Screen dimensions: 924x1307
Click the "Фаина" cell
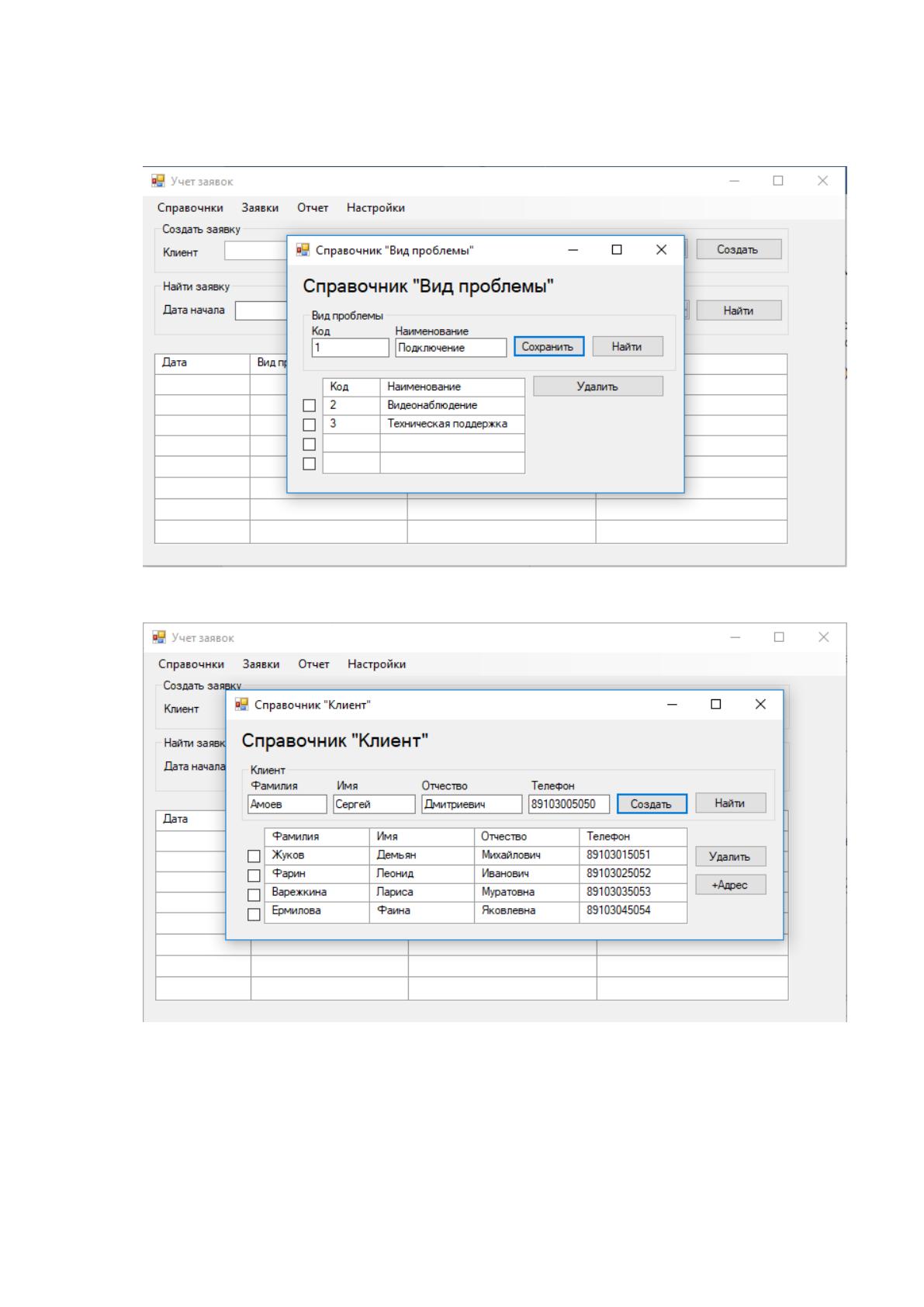coord(421,911)
